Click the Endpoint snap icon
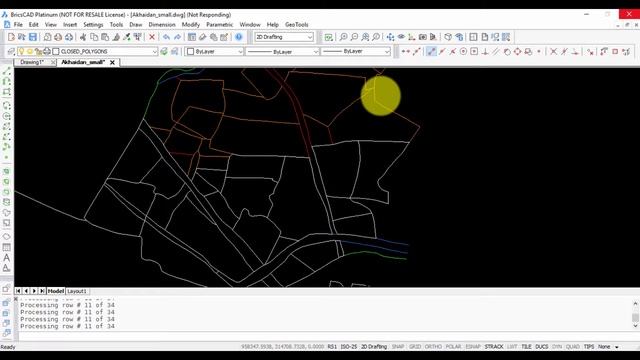 (431, 51)
